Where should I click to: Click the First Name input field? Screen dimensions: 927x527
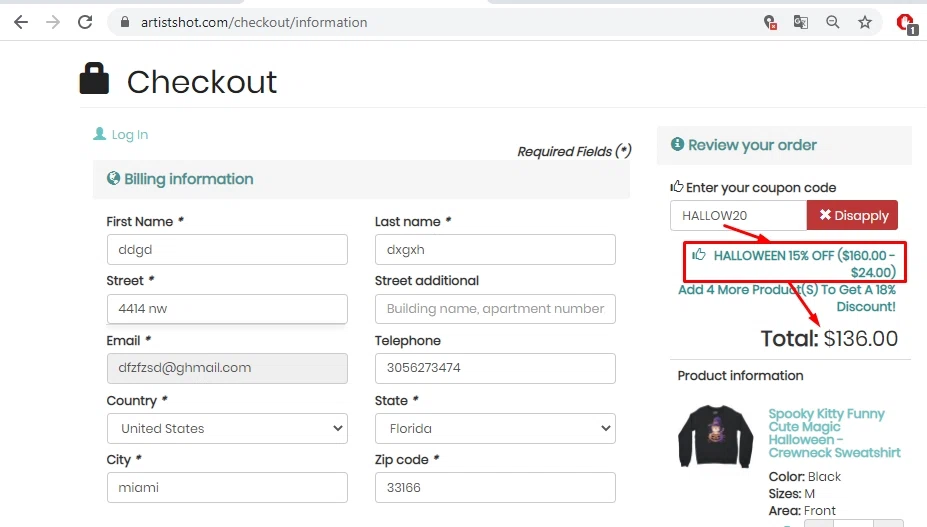coord(227,249)
